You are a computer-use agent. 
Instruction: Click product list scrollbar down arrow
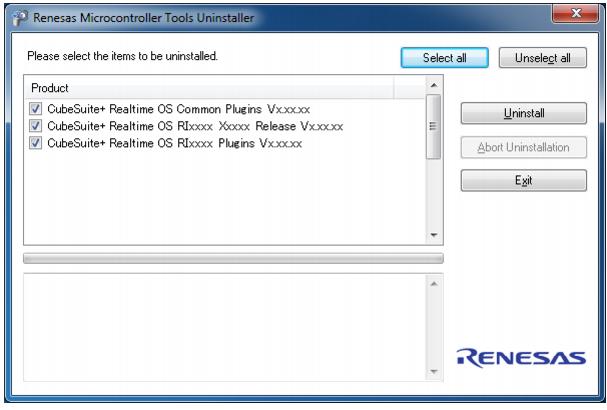[433, 235]
